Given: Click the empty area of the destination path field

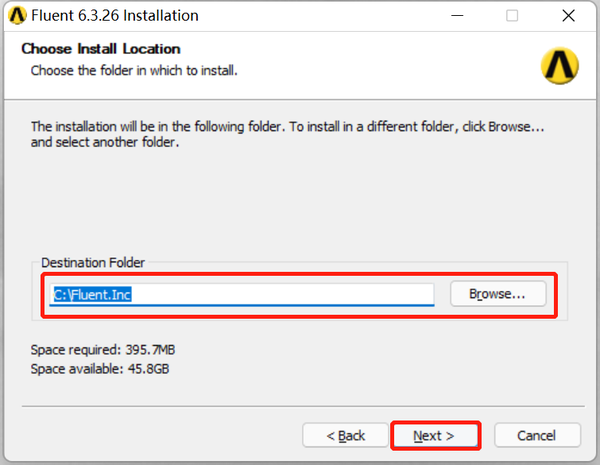Looking at the screenshot, I should pyautogui.click(x=300, y=294).
